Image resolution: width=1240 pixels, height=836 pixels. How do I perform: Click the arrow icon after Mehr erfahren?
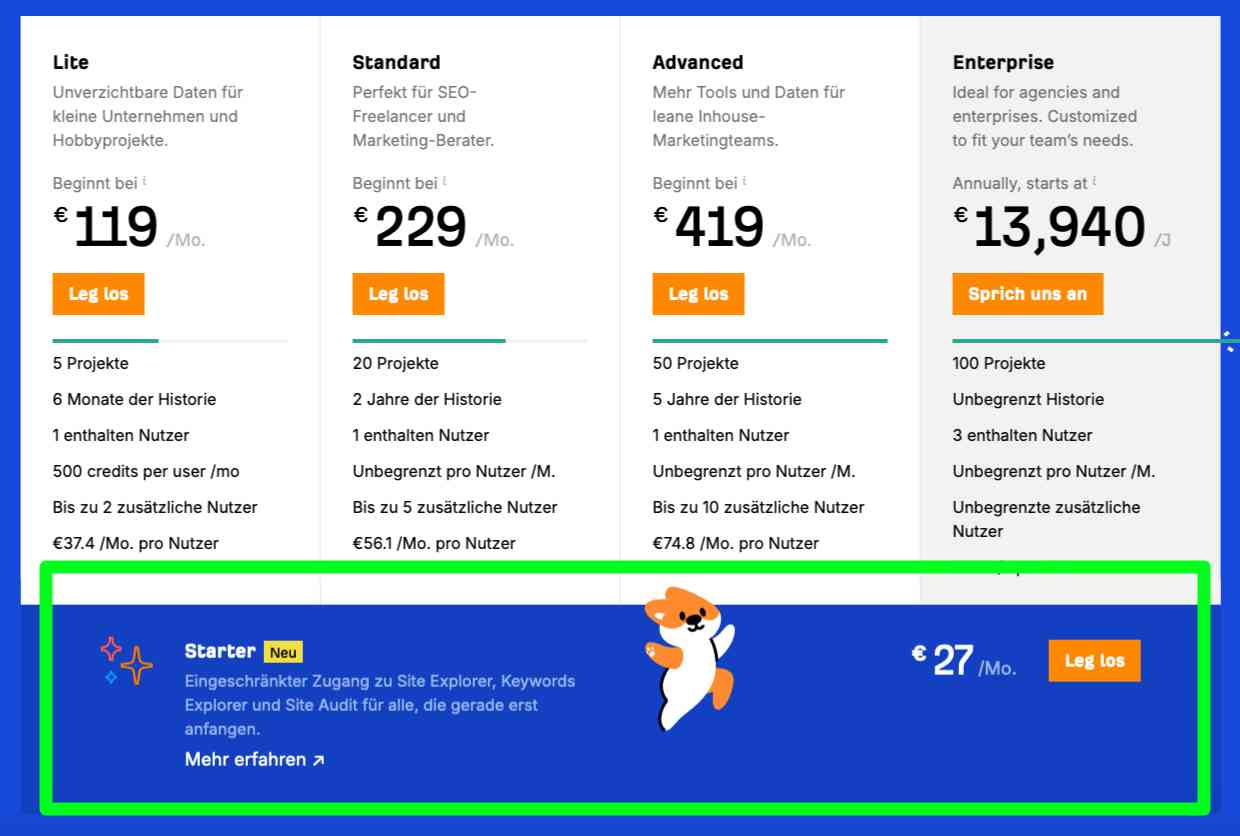pyautogui.click(x=318, y=760)
